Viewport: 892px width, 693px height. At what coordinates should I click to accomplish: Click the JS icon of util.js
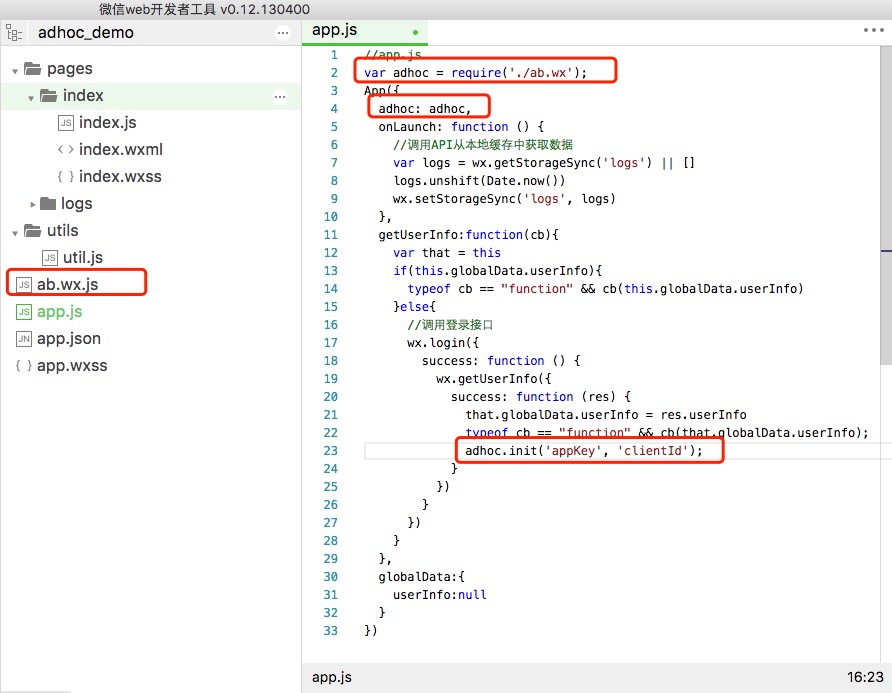(50, 258)
